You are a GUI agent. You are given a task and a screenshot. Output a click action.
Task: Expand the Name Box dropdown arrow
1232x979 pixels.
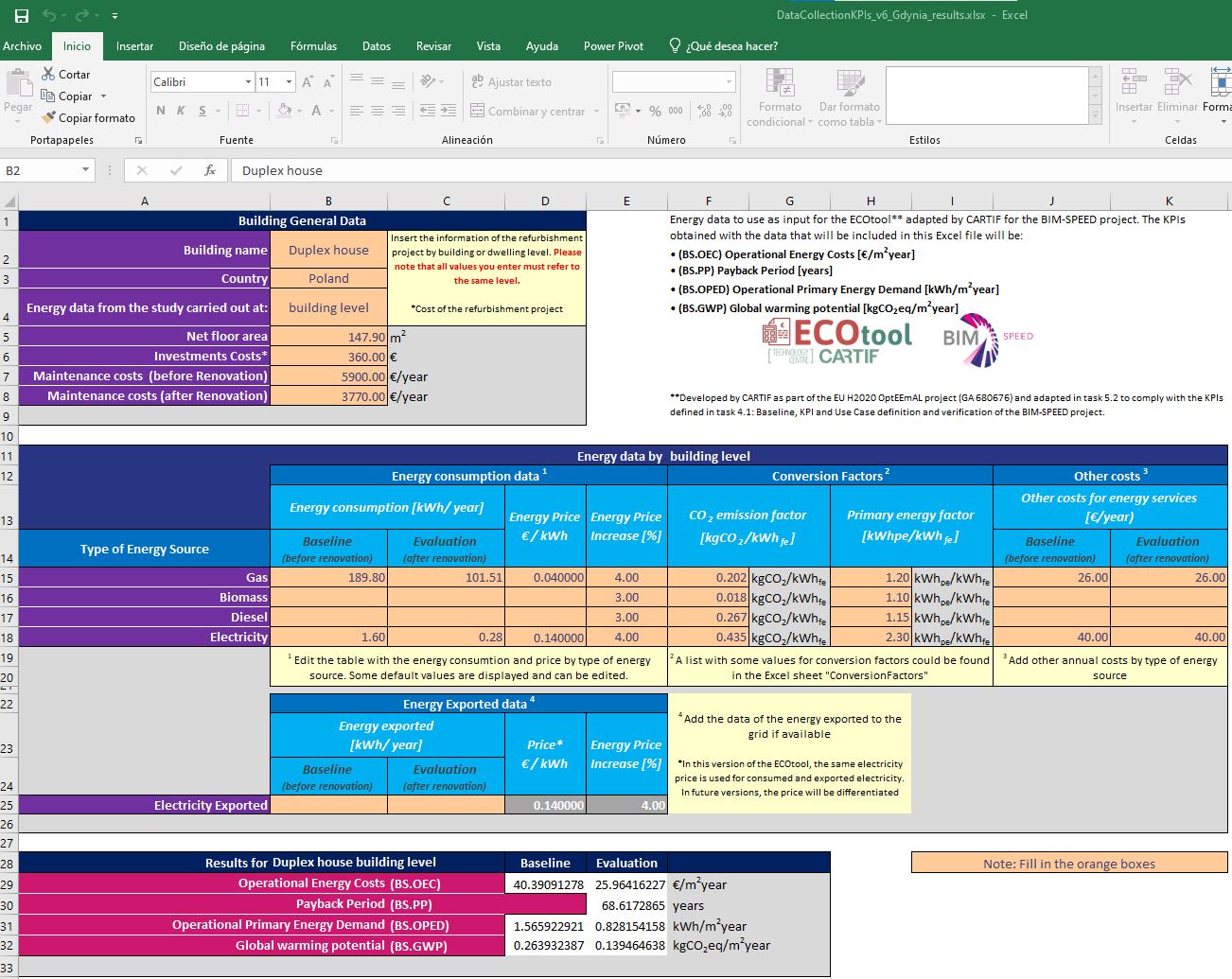point(85,170)
